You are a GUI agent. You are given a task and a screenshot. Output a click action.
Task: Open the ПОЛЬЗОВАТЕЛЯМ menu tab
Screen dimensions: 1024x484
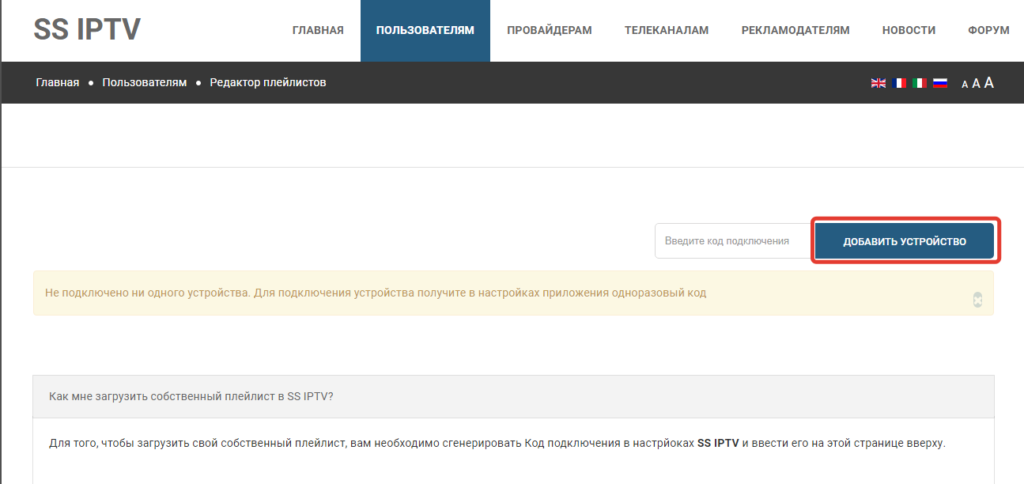click(425, 30)
